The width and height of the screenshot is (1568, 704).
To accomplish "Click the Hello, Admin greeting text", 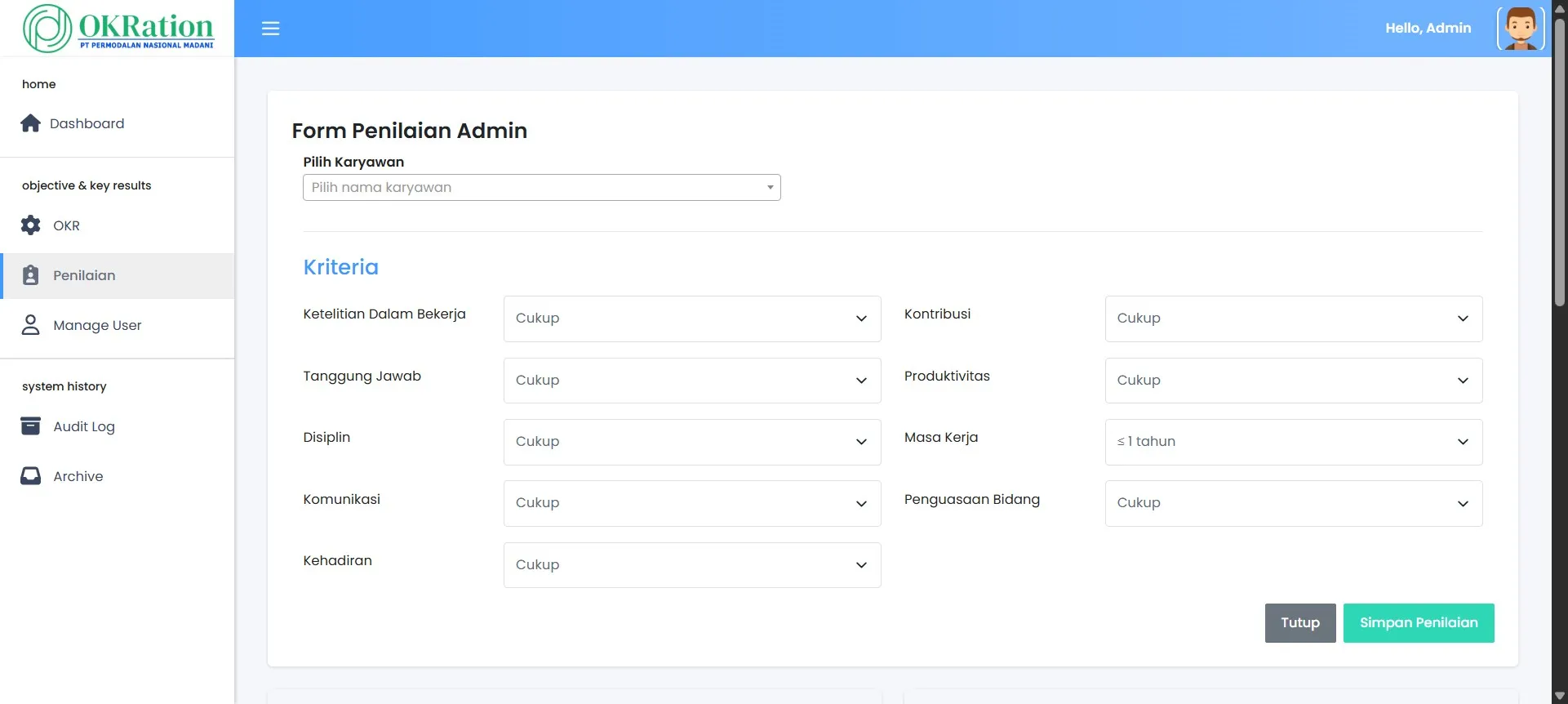I will 1428,28.
